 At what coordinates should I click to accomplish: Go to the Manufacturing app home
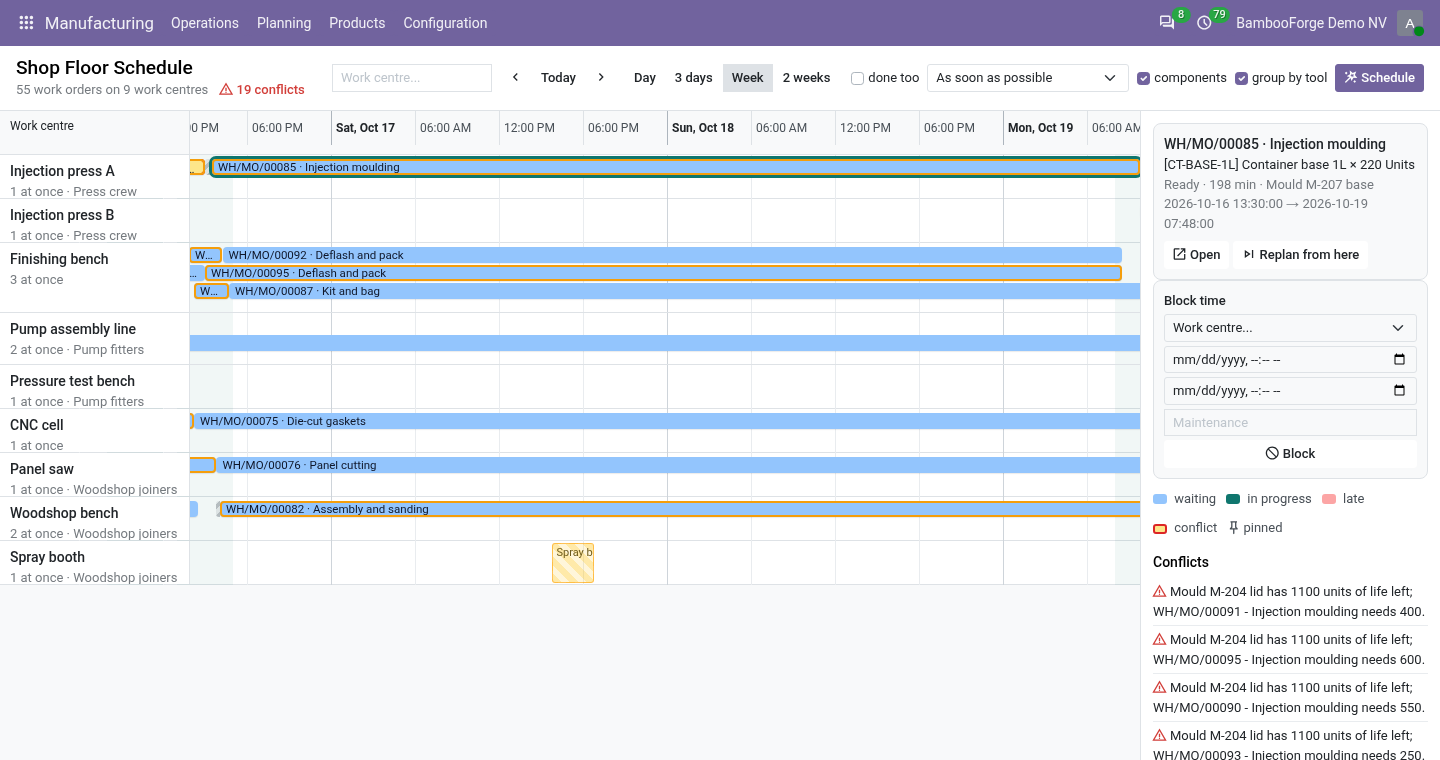click(99, 23)
